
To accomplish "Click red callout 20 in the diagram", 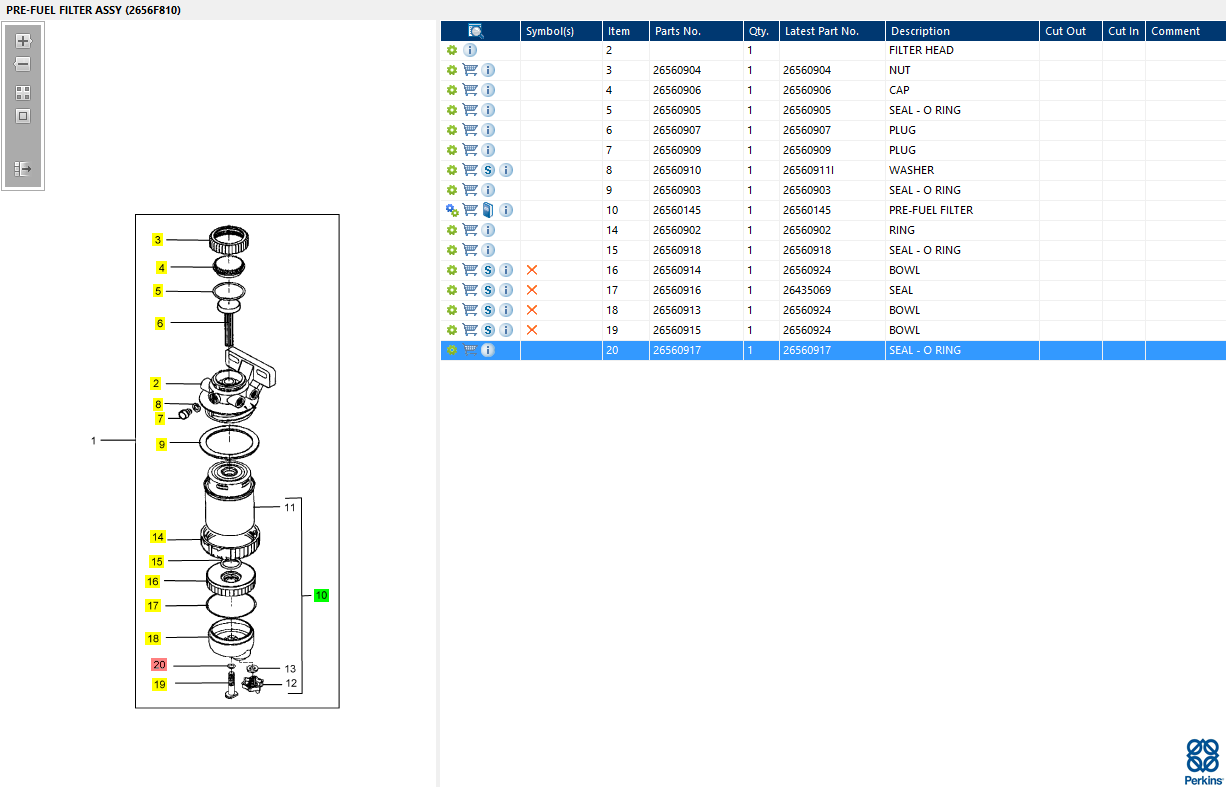I will click(x=159, y=665).
